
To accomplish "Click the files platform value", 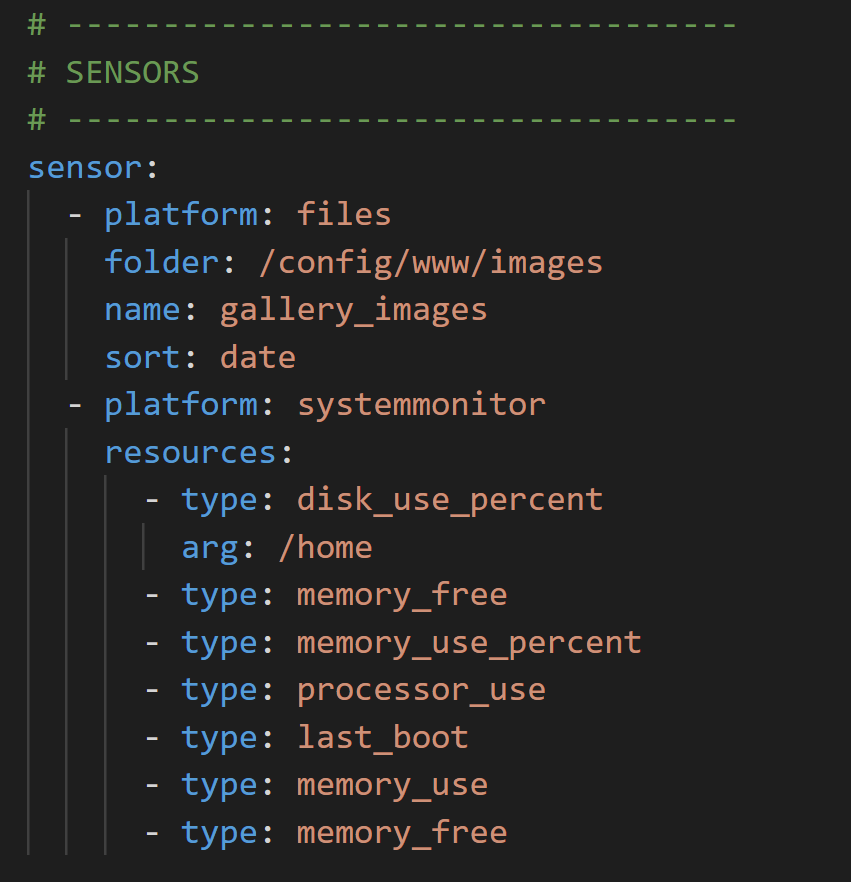I will (344, 214).
